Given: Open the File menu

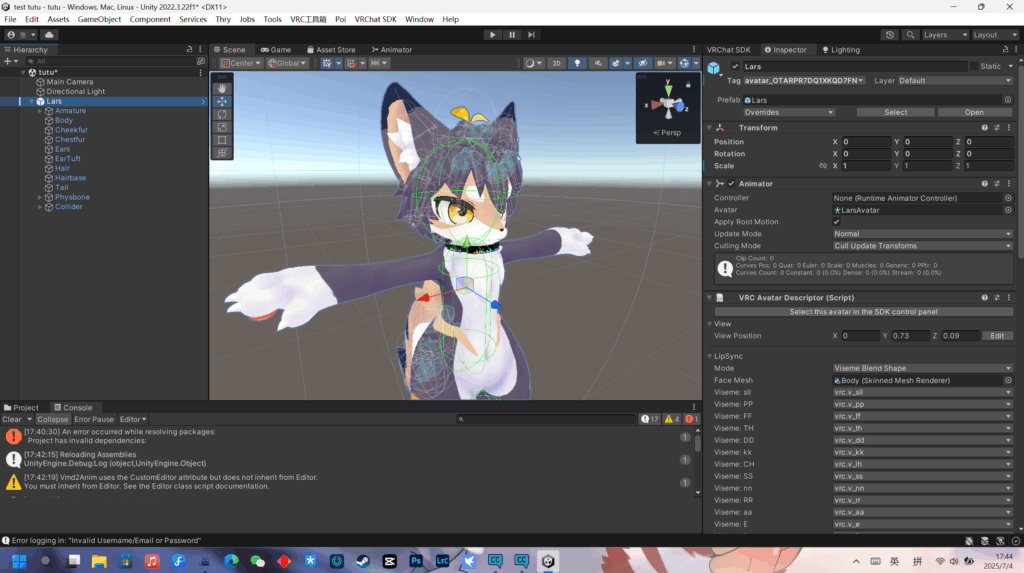Looking at the screenshot, I should [x=10, y=19].
